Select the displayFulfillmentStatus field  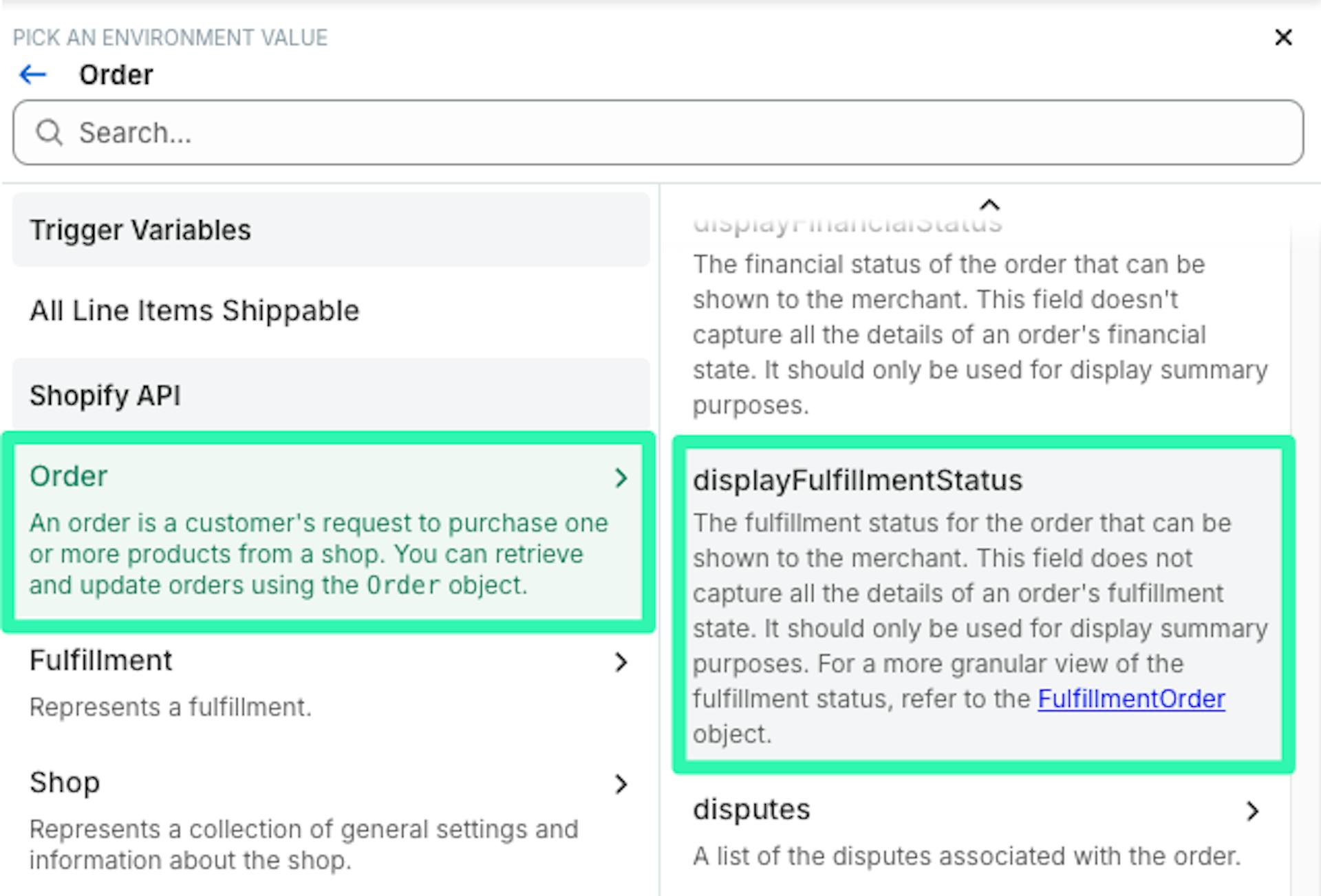point(857,481)
